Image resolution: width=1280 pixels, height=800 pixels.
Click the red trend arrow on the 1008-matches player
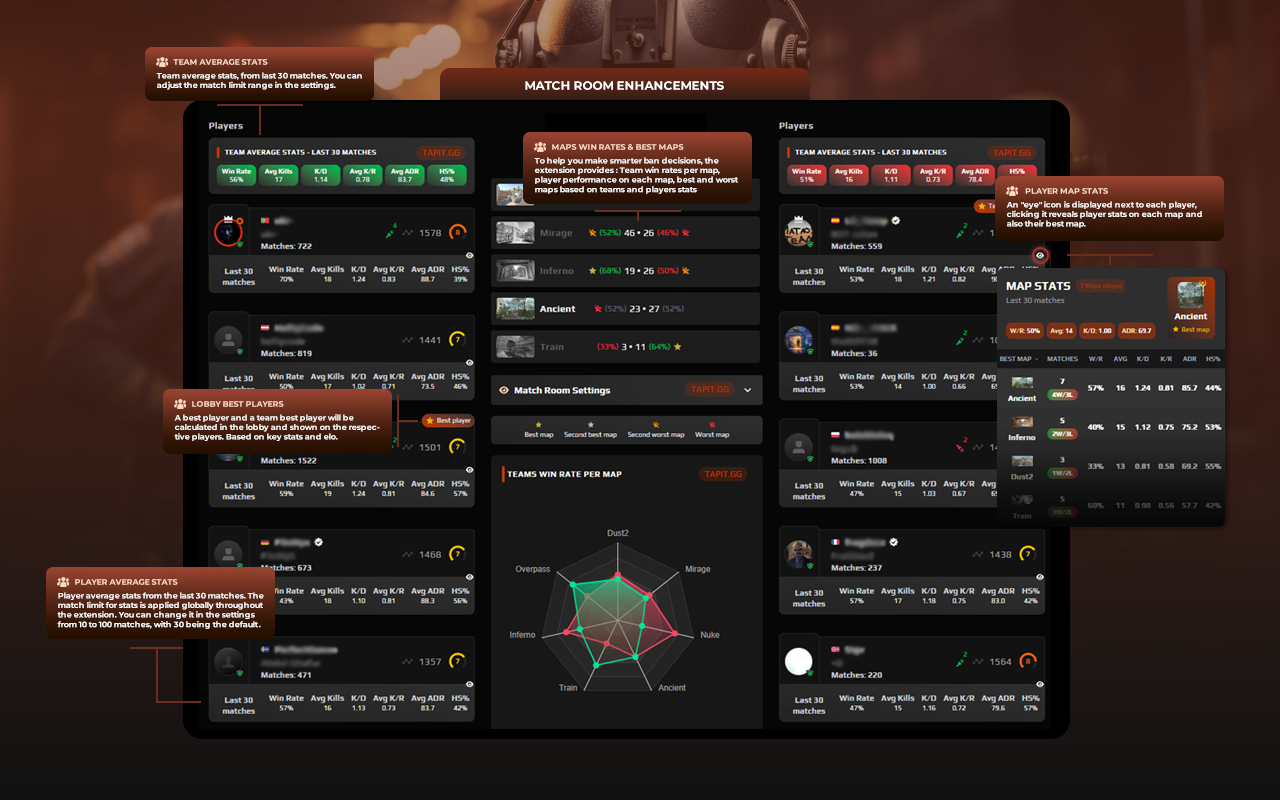(x=960, y=446)
